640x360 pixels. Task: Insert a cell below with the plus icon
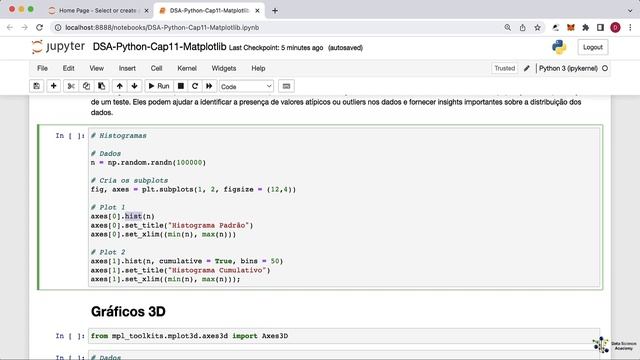click(x=53, y=86)
